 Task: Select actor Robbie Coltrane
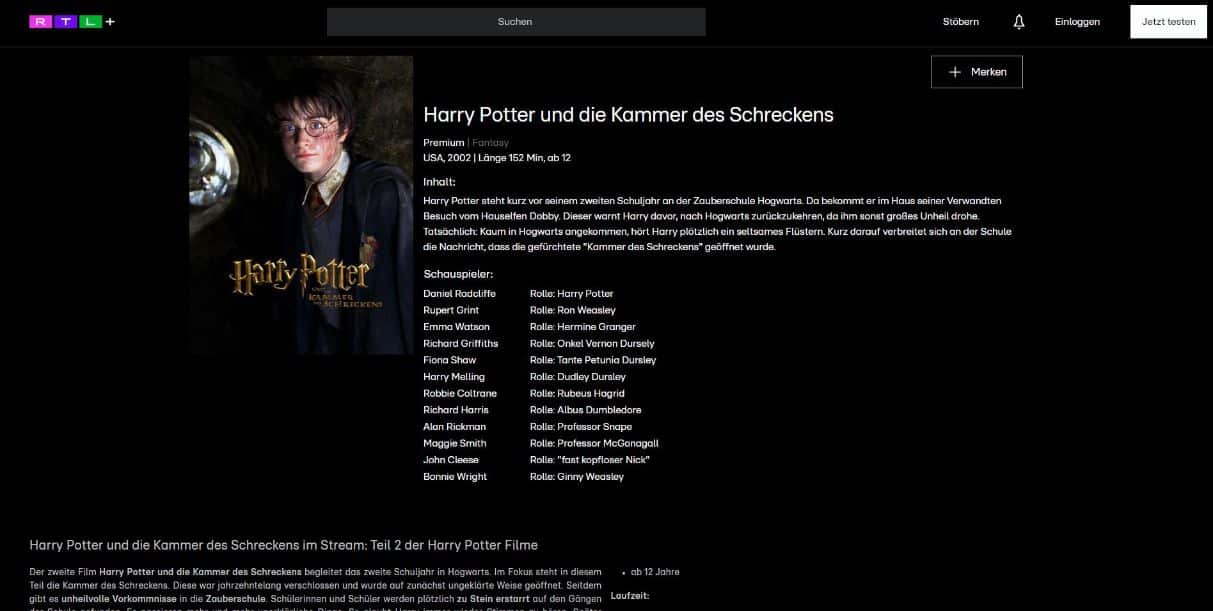coord(460,394)
